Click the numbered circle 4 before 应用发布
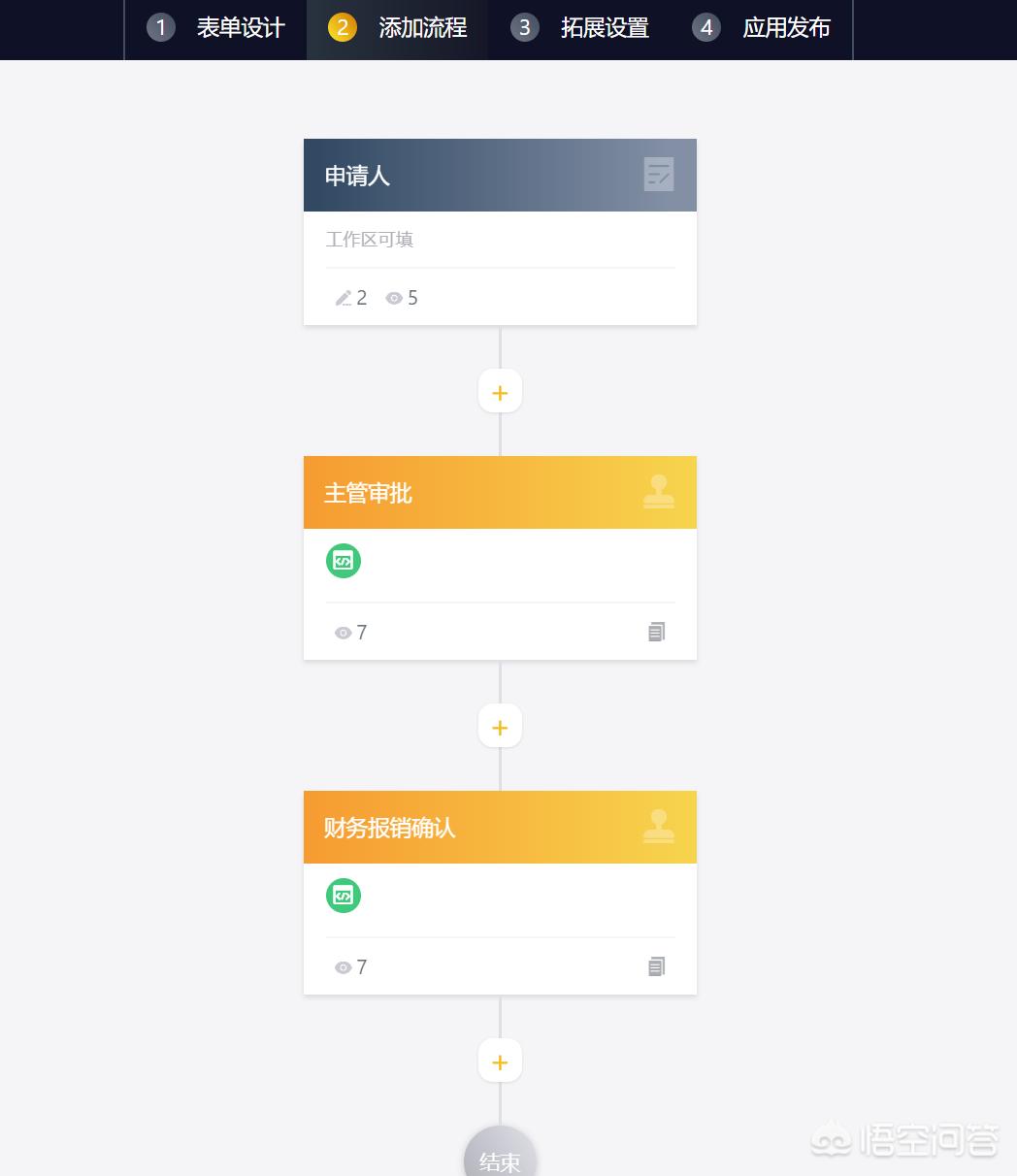Screen dimensions: 1017x1176 tap(706, 27)
